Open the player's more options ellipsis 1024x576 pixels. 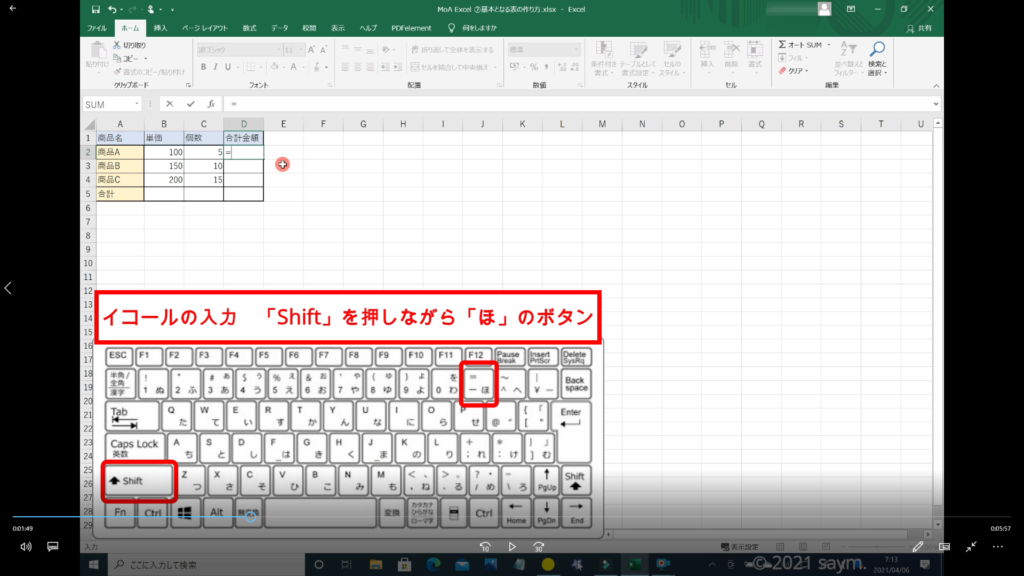click(x=997, y=547)
